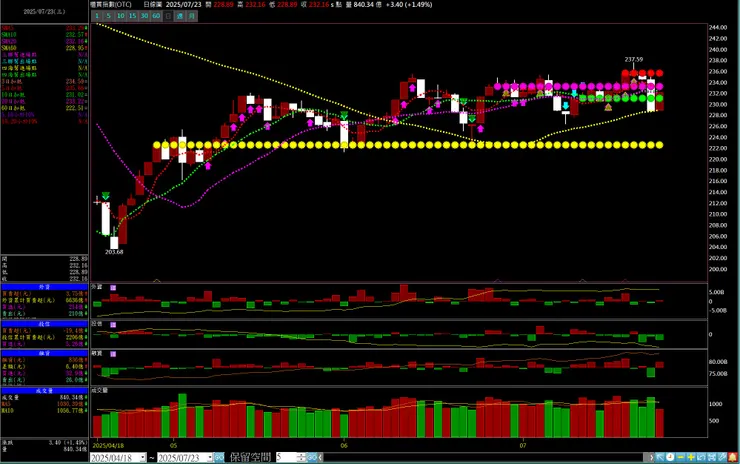Click the scroll-left arrow of chart scrollbar
The height and width of the screenshot is (464, 740).
[x=320, y=457]
